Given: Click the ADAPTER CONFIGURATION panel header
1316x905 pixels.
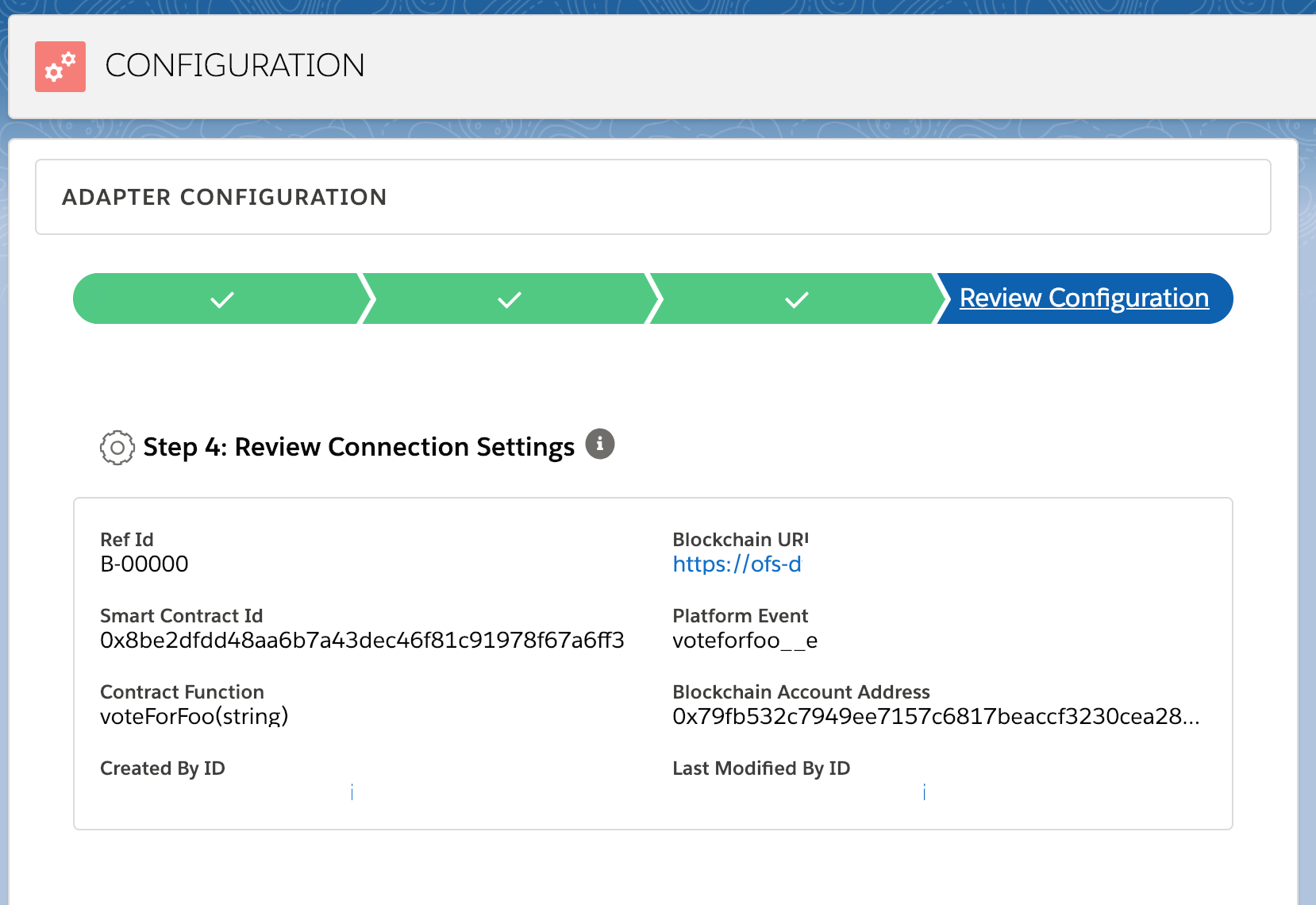Looking at the screenshot, I should pos(225,197).
